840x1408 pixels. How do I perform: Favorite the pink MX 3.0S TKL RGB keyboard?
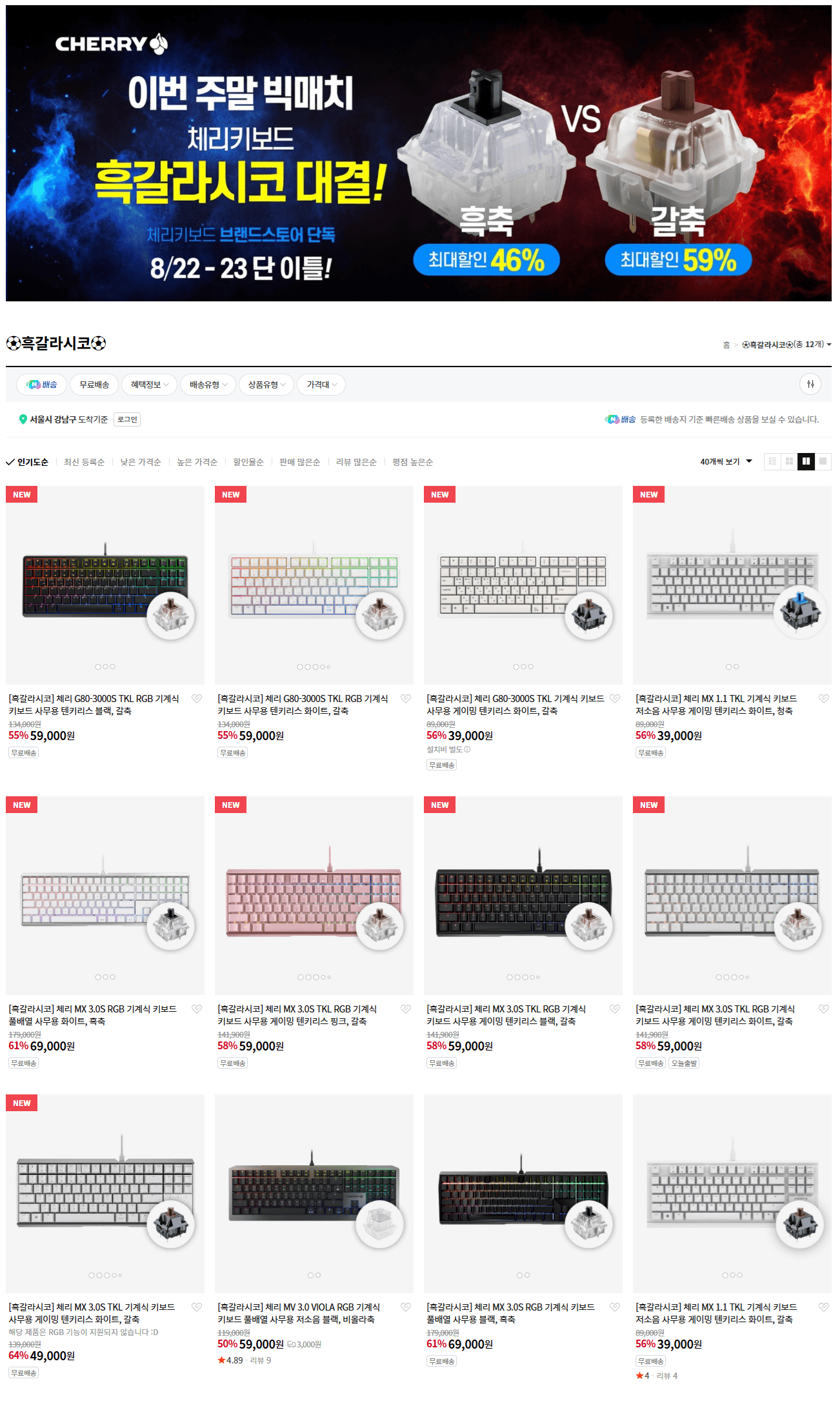click(406, 1009)
